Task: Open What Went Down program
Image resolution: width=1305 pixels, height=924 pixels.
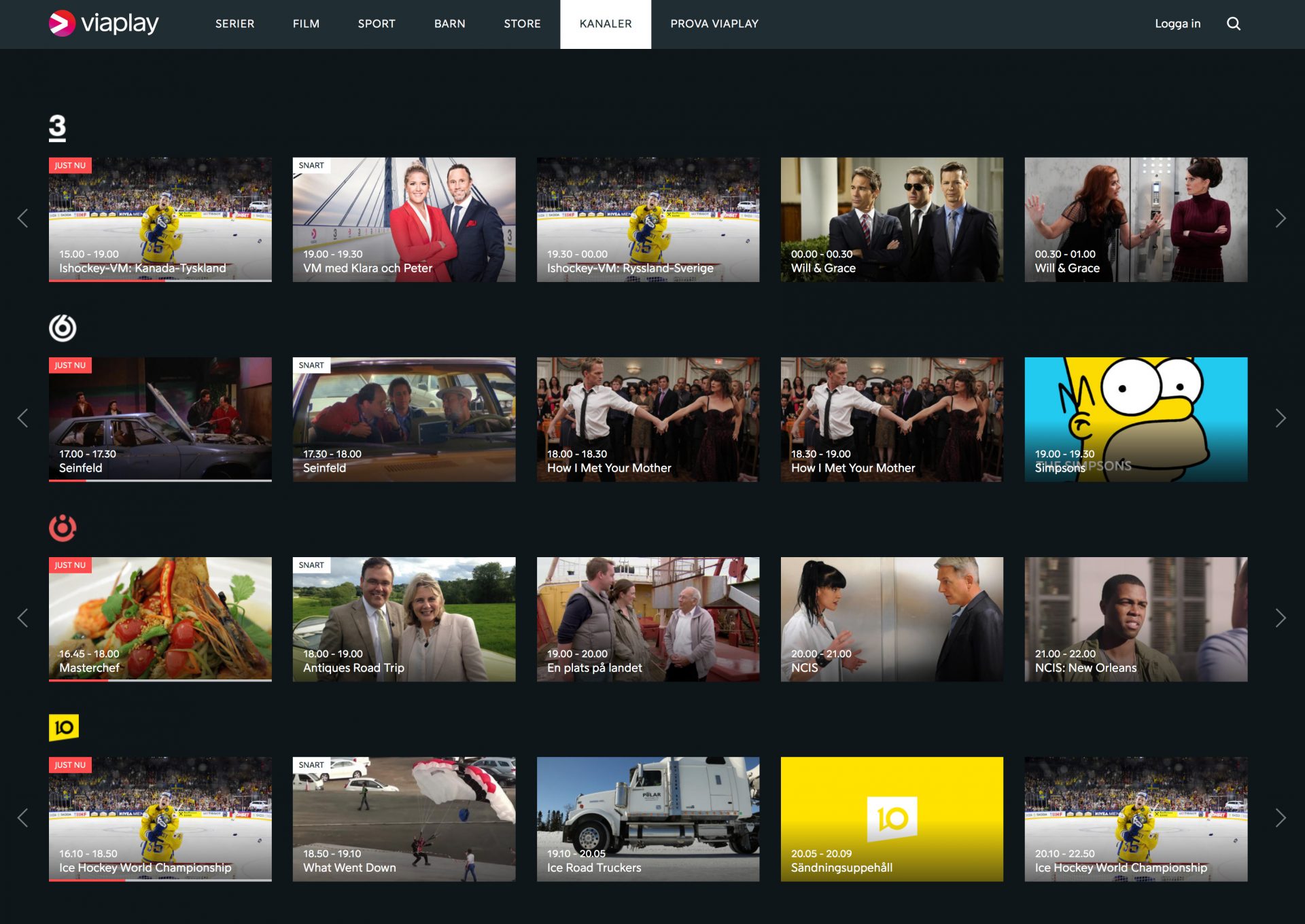Action: pos(404,819)
